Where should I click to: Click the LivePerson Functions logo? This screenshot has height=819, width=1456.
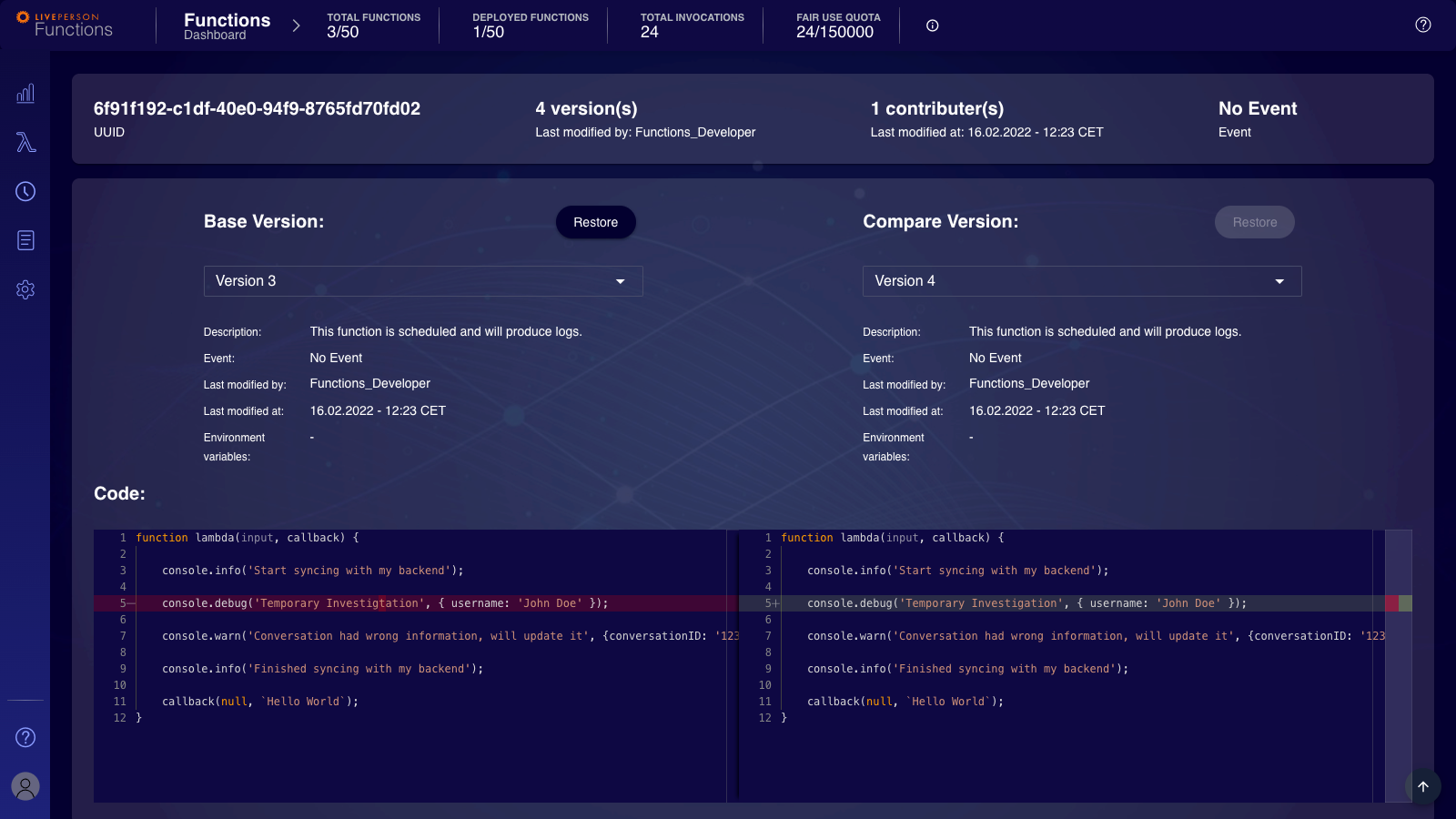(65, 25)
